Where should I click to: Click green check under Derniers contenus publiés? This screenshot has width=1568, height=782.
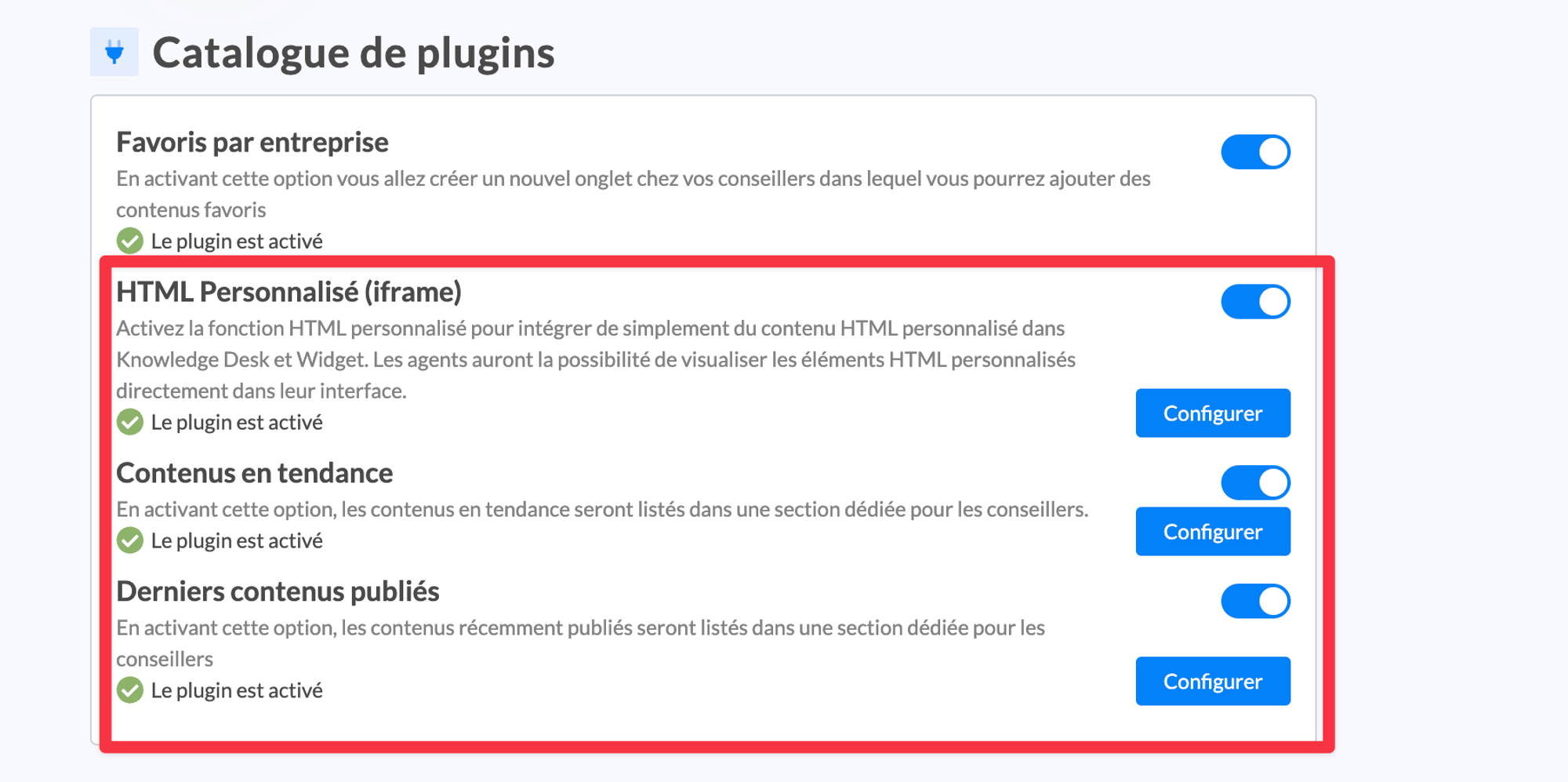pyautogui.click(x=130, y=690)
